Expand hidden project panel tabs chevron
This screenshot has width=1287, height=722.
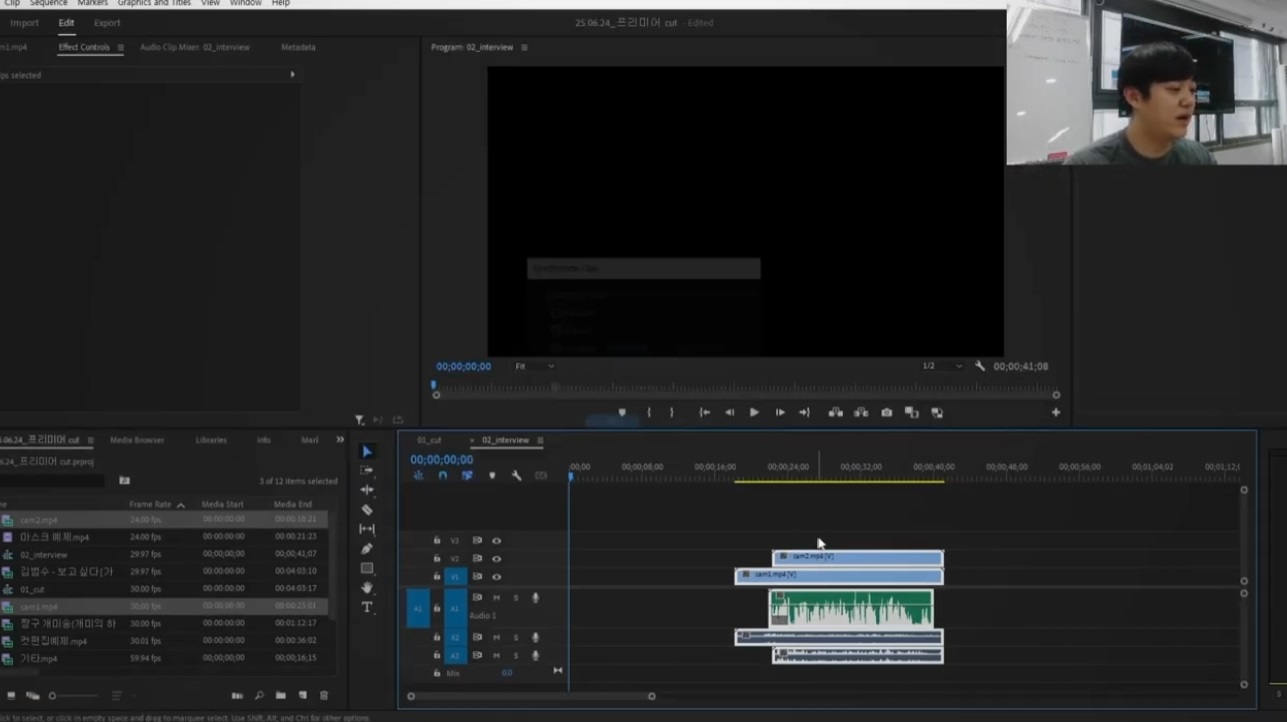pyautogui.click(x=340, y=440)
